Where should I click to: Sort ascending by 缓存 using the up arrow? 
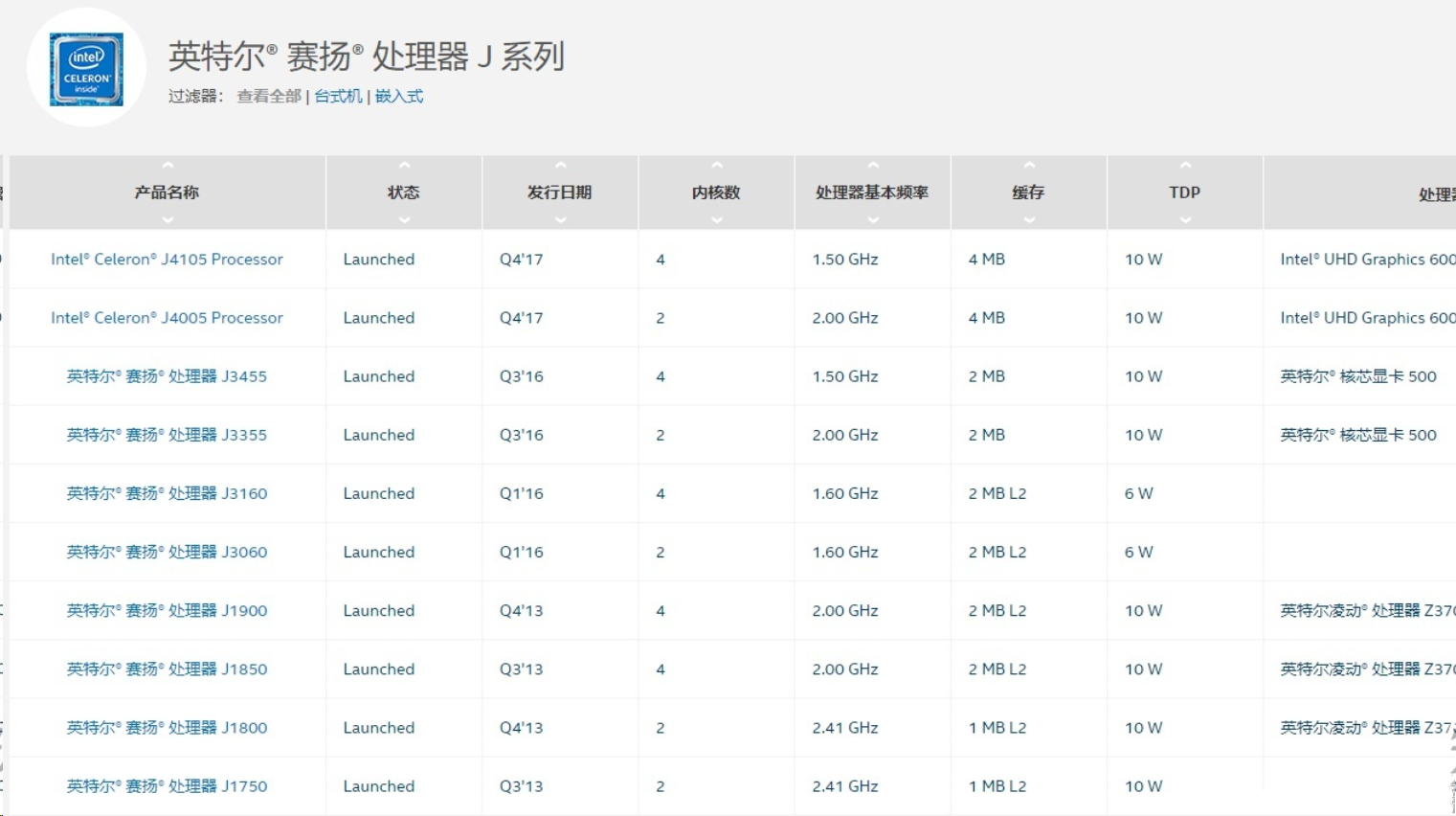(x=1029, y=166)
